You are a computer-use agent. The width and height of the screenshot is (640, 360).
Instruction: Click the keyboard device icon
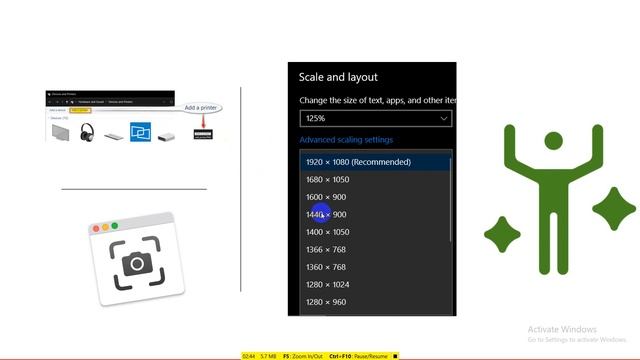pos(114,136)
